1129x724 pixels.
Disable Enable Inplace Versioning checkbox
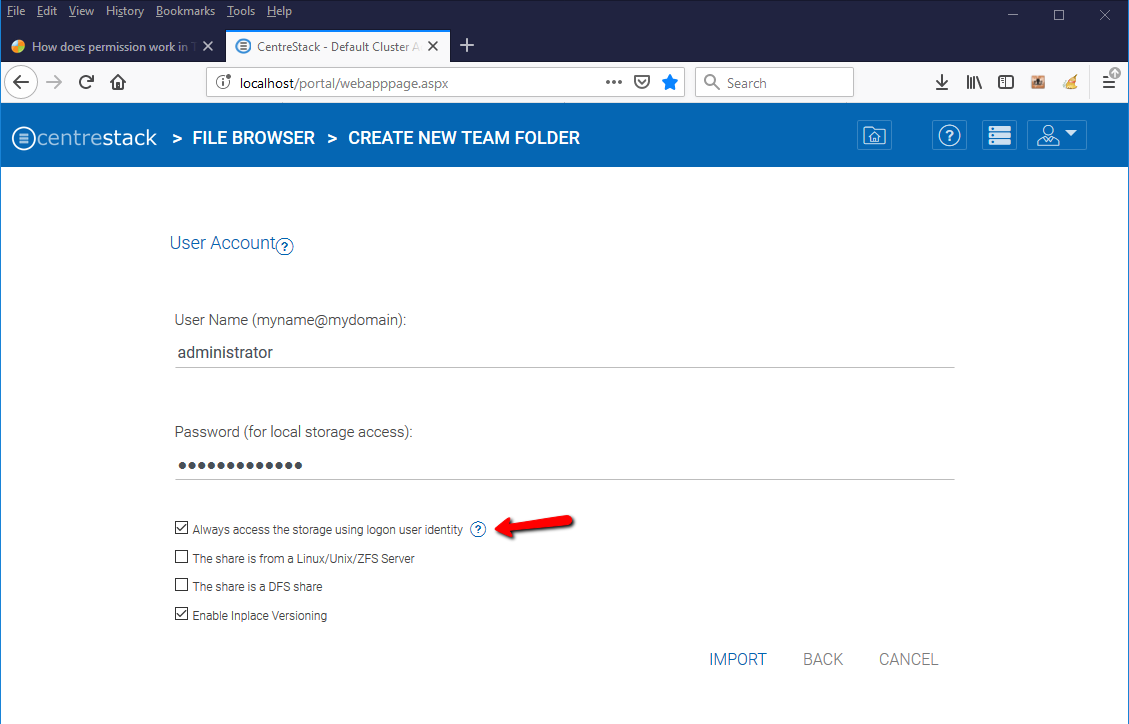point(181,614)
